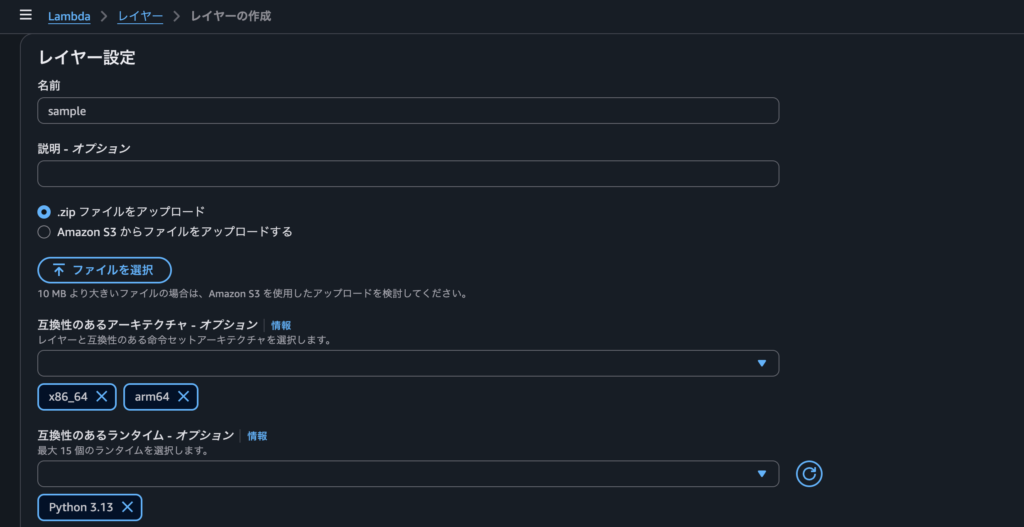Select Amazon S3 からファイルをアップロードする radio

[44, 232]
